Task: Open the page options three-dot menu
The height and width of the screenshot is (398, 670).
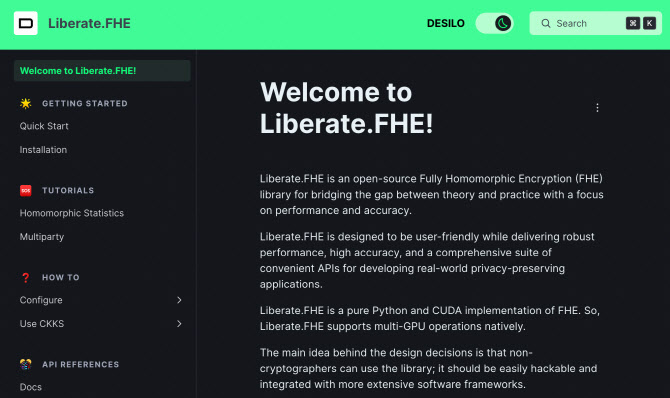Action: (x=597, y=108)
